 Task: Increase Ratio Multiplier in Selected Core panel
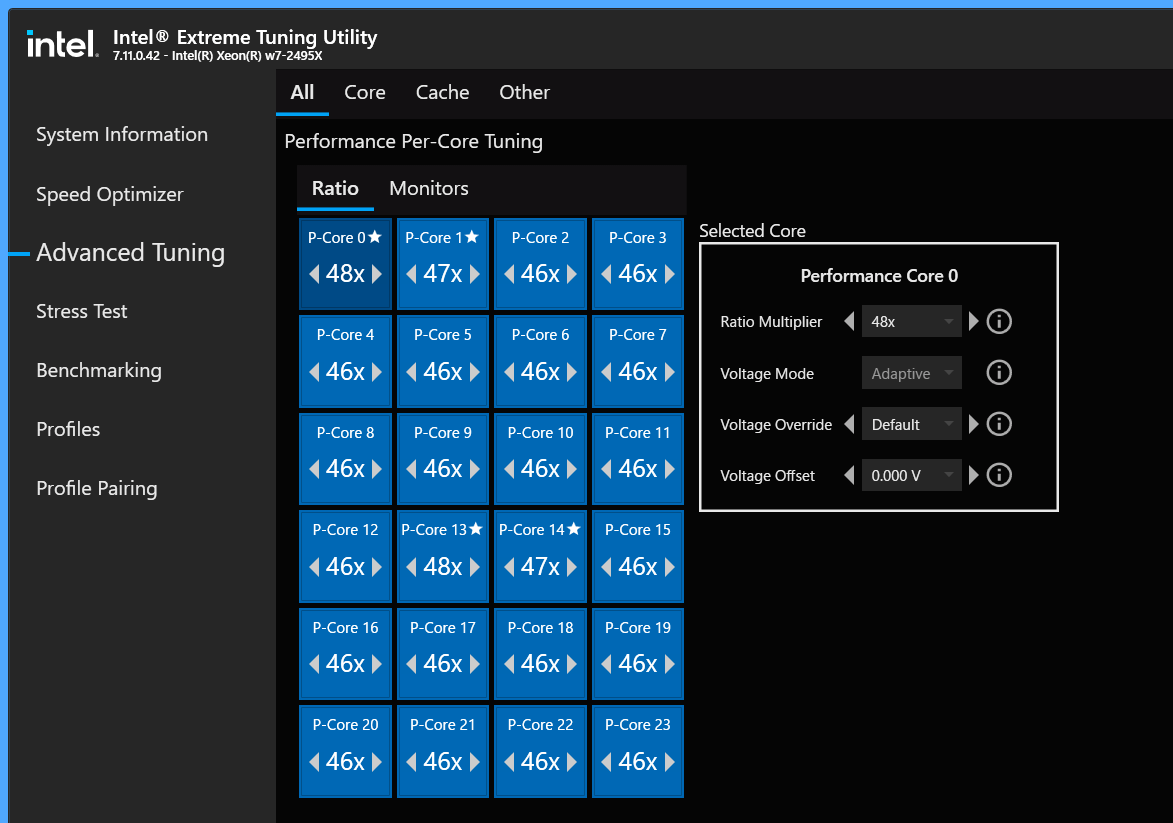tap(973, 322)
